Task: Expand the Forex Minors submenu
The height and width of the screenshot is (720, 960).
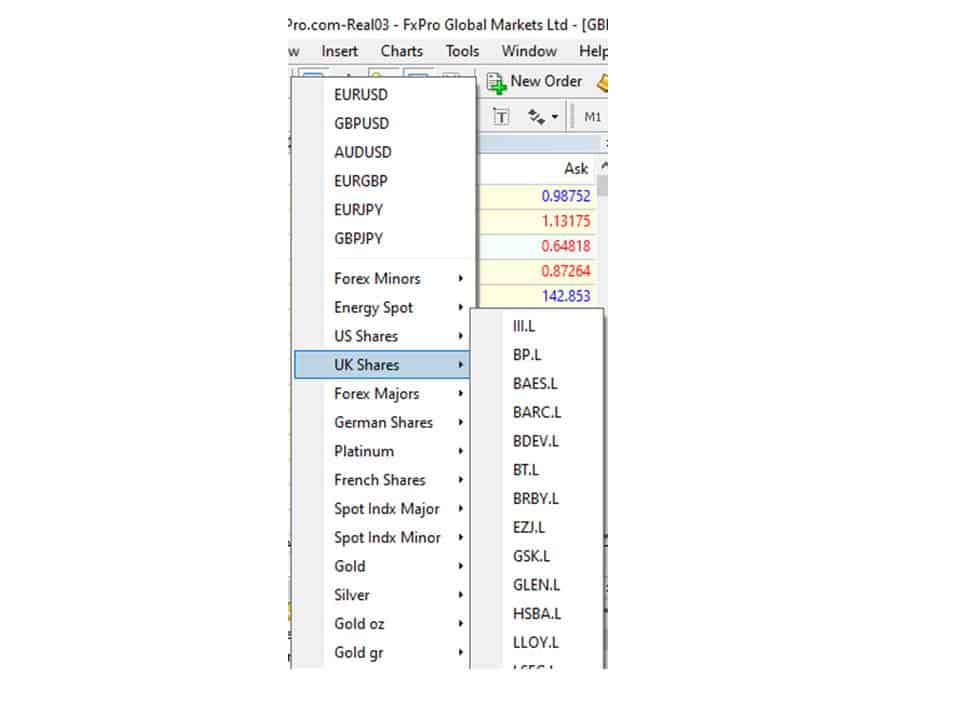Action: tap(383, 279)
